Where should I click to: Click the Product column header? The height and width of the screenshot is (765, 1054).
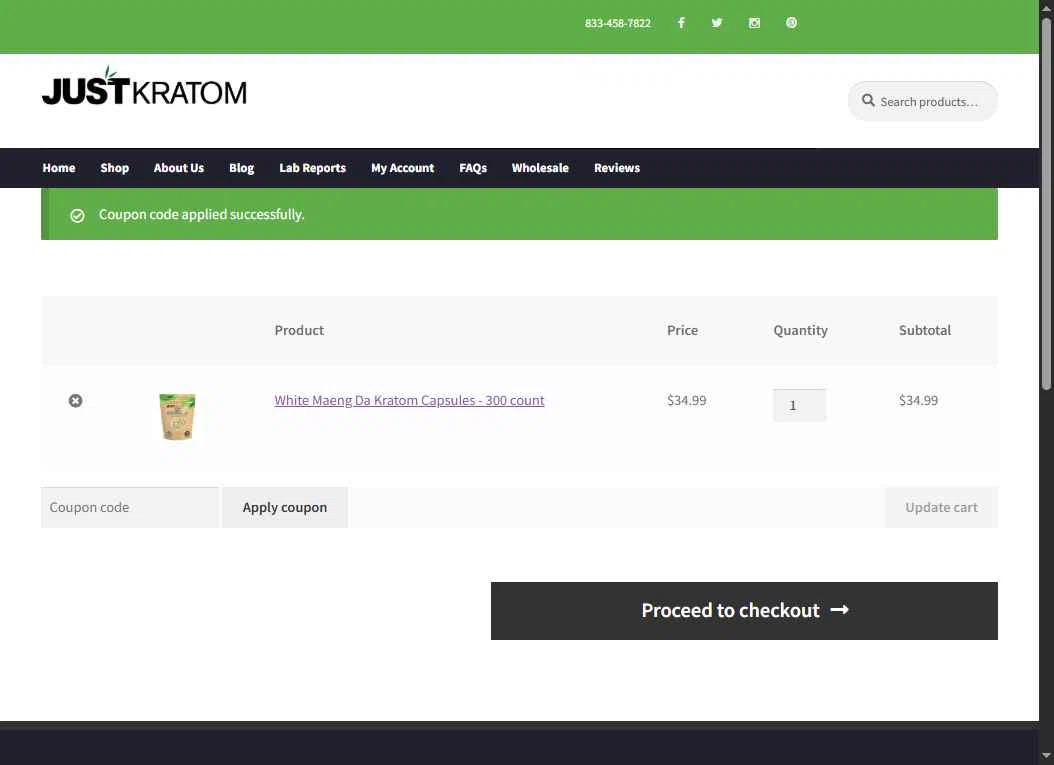click(x=299, y=330)
